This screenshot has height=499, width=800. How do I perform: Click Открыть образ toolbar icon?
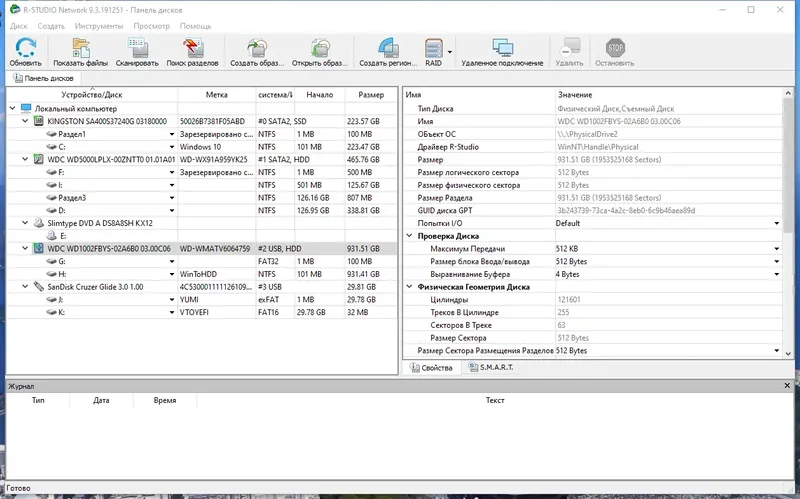click(320, 47)
